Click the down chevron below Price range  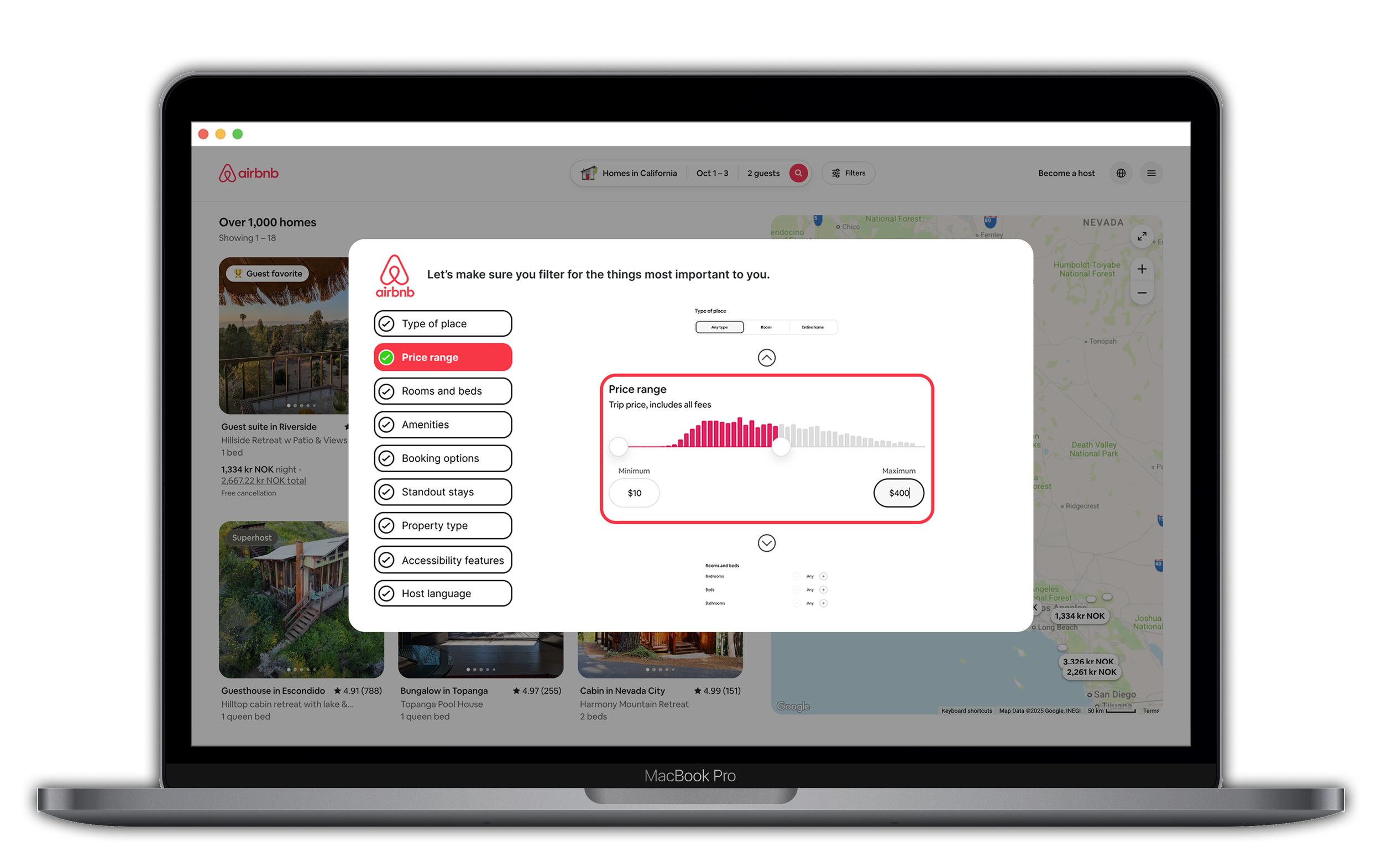[x=766, y=542]
